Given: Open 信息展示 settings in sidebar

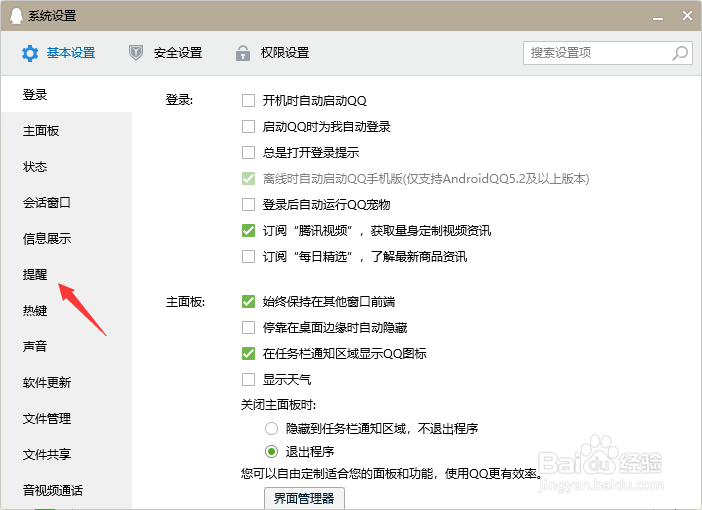Looking at the screenshot, I should [66, 239].
